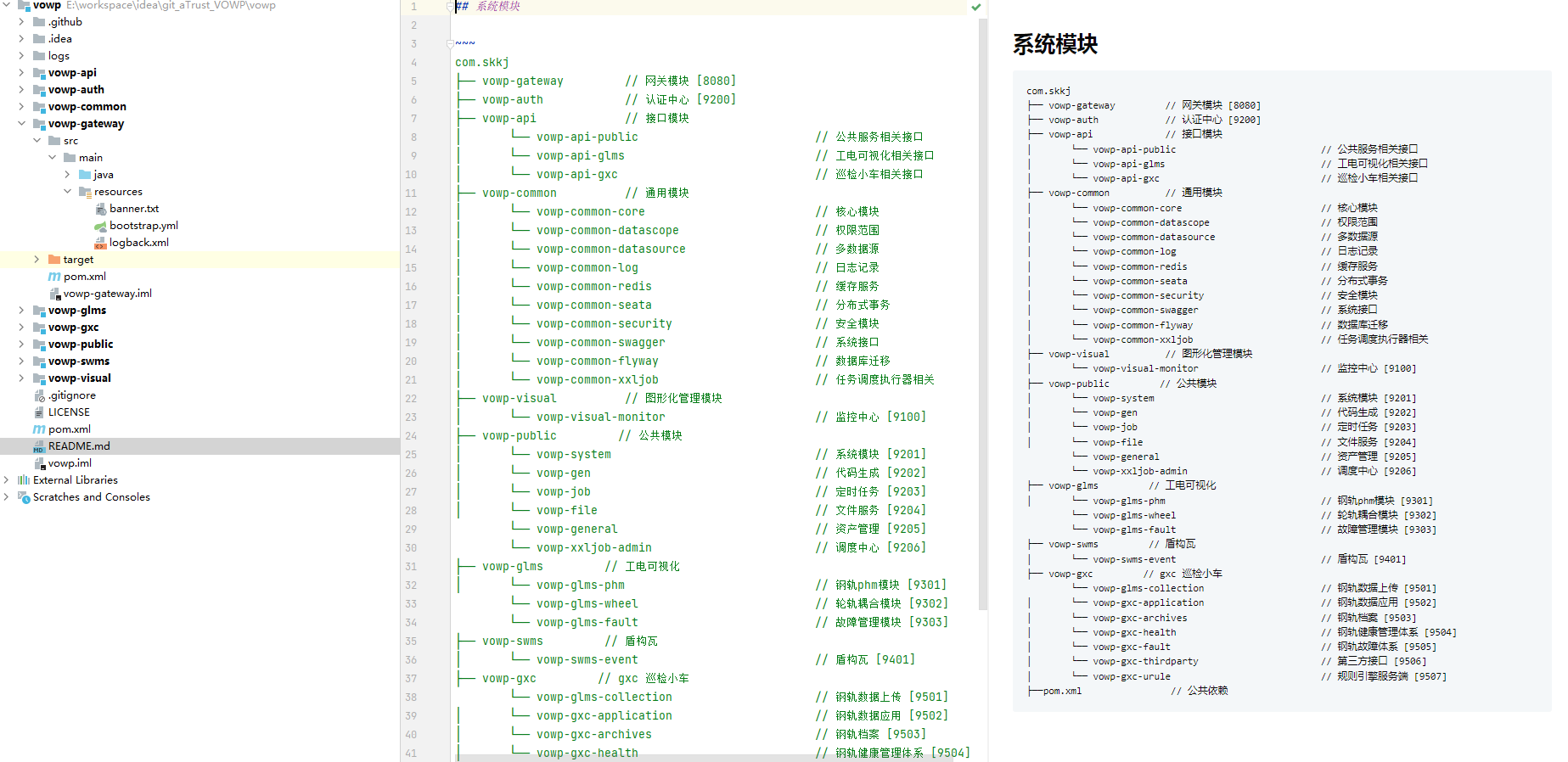
Task: Expand the vowp-glms module
Action: (21, 311)
